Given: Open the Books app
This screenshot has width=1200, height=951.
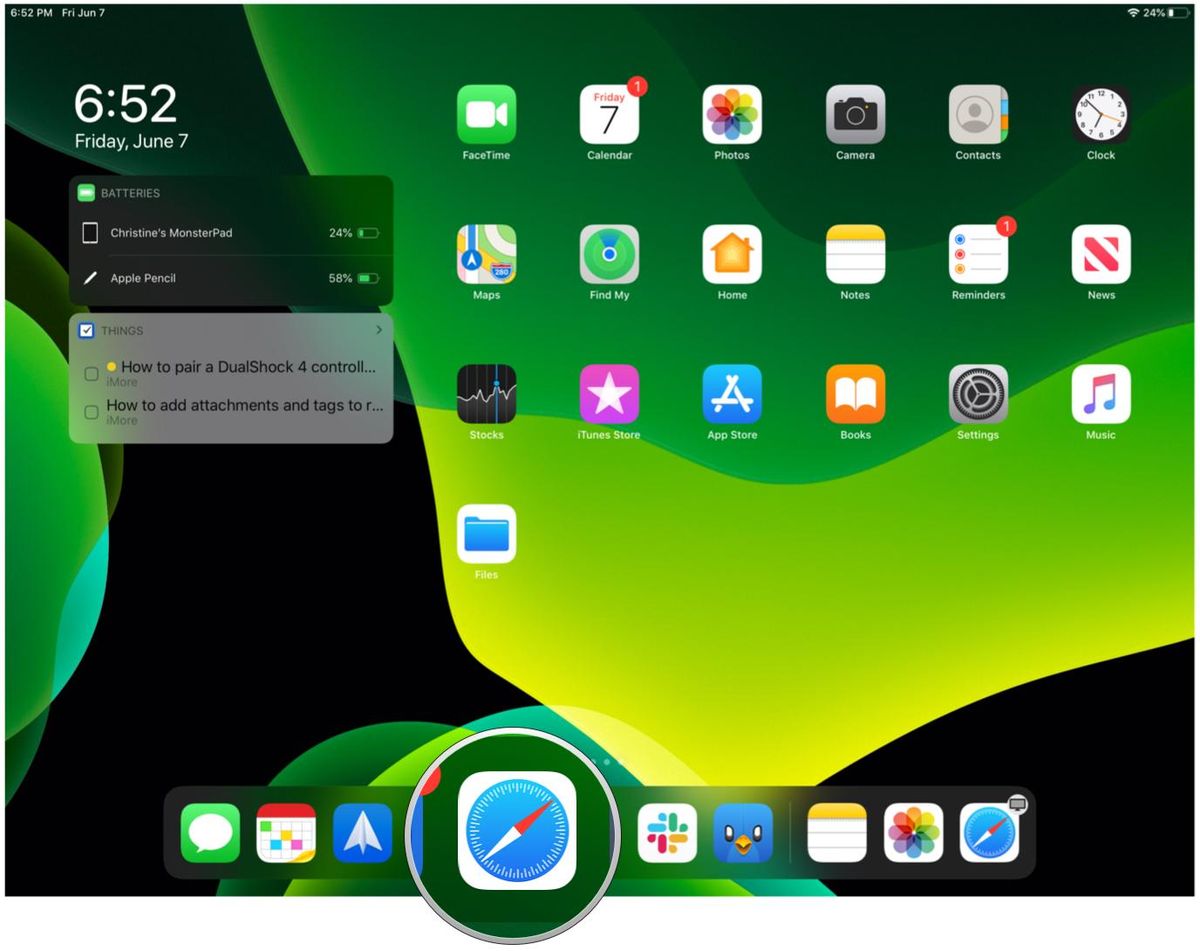Looking at the screenshot, I should (x=856, y=395).
